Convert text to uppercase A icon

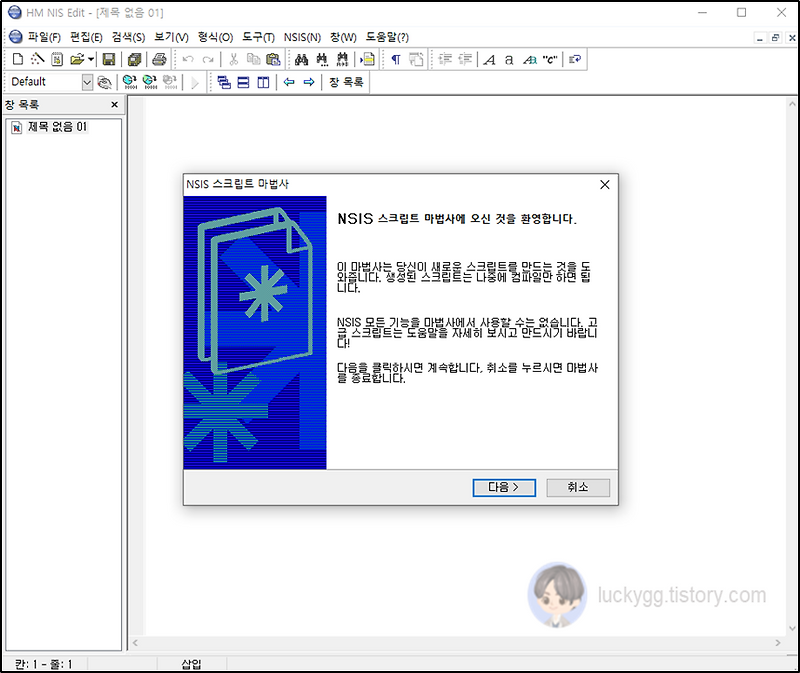coord(490,59)
